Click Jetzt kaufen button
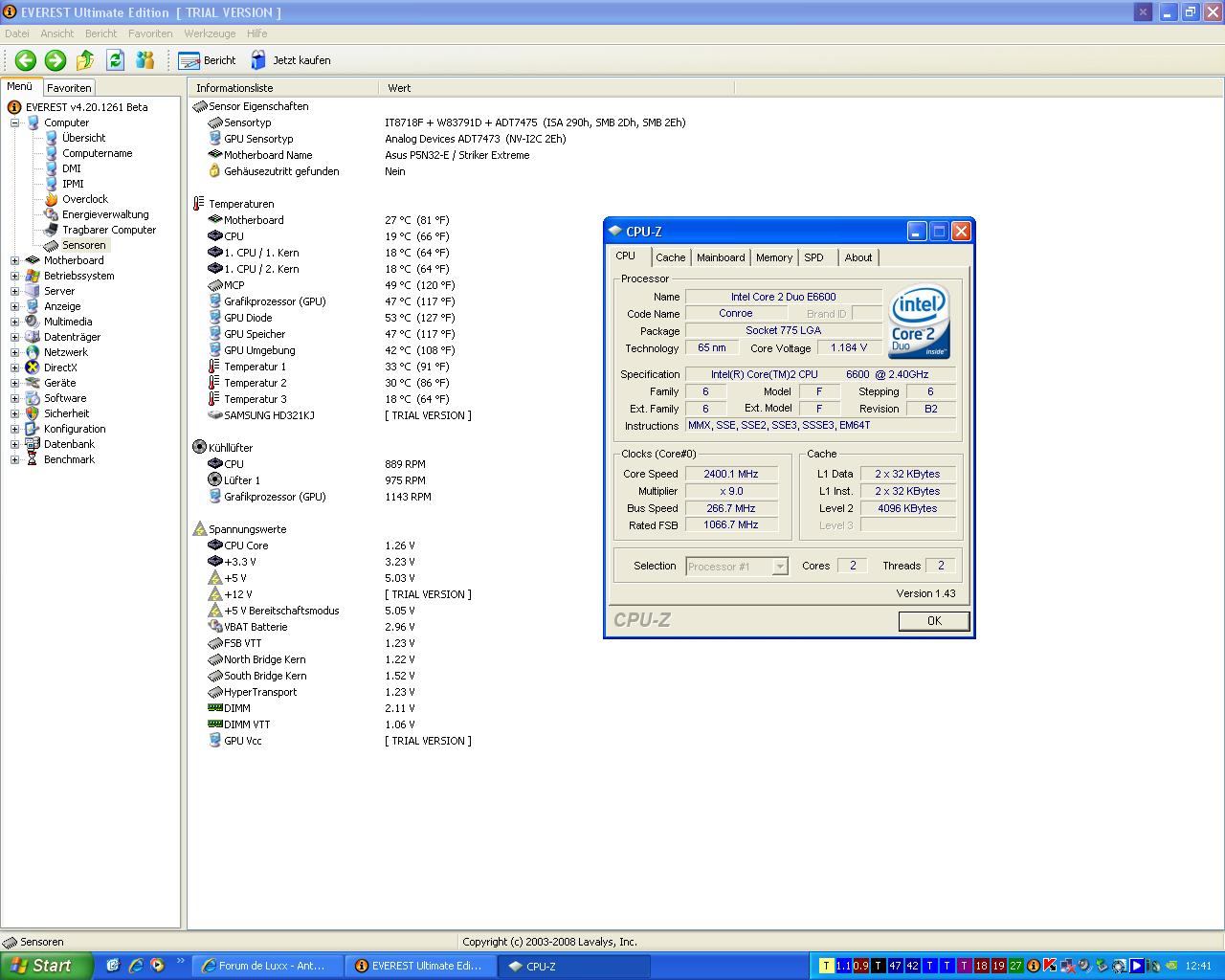This screenshot has width=1225, height=980. click(x=291, y=60)
